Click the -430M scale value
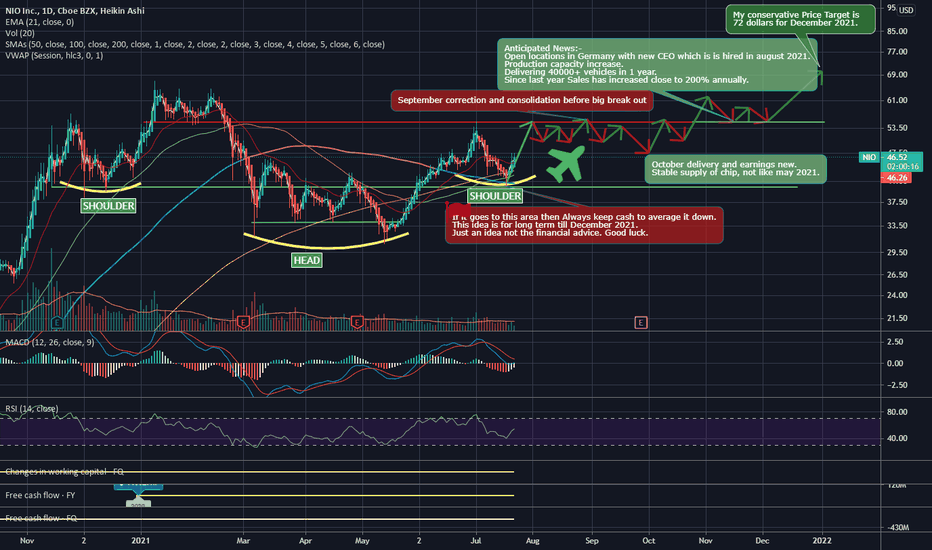The width and height of the screenshot is (932, 550). click(x=898, y=527)
